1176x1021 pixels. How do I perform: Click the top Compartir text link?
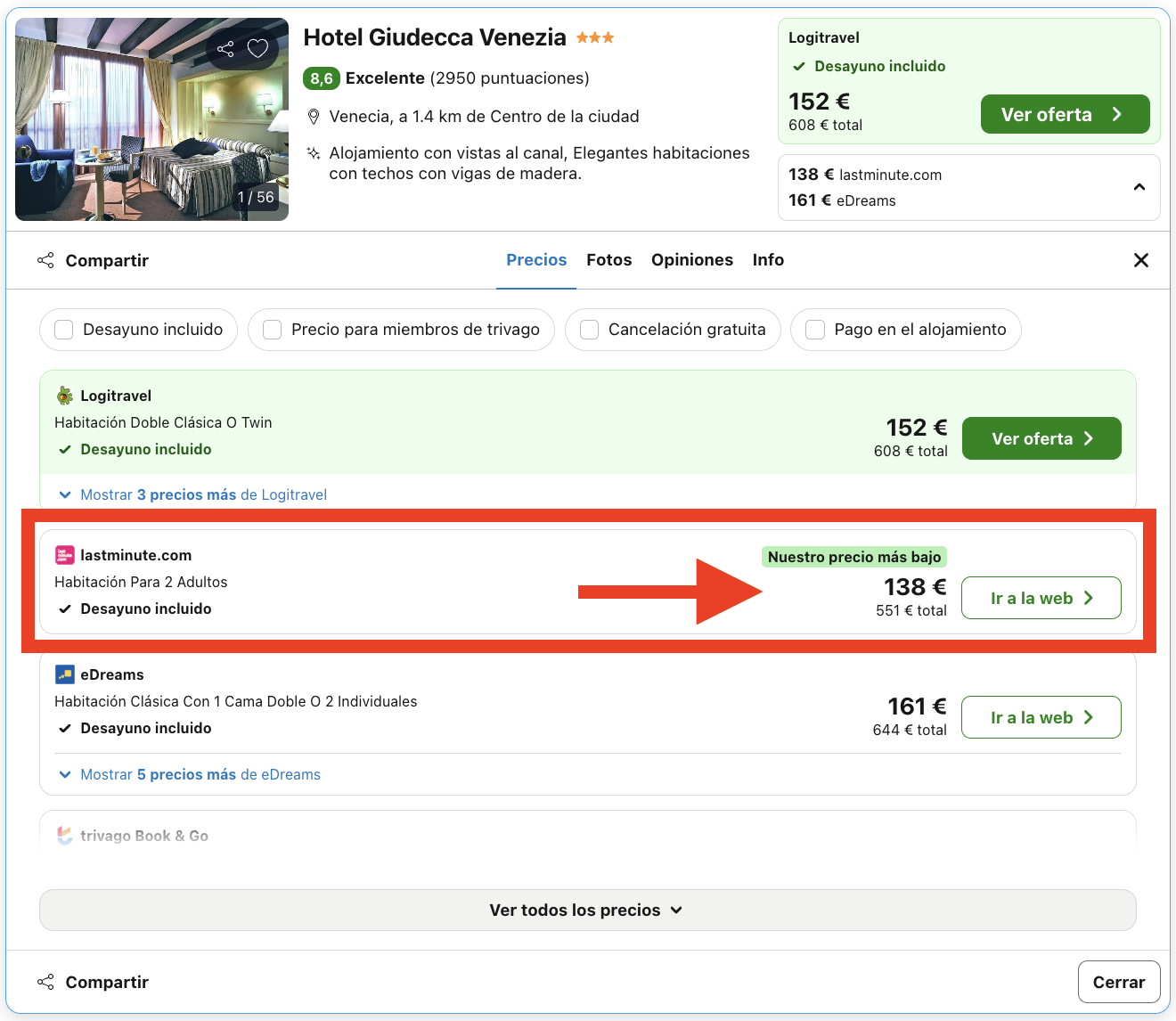pyautogui.click(x=107, y=260)
